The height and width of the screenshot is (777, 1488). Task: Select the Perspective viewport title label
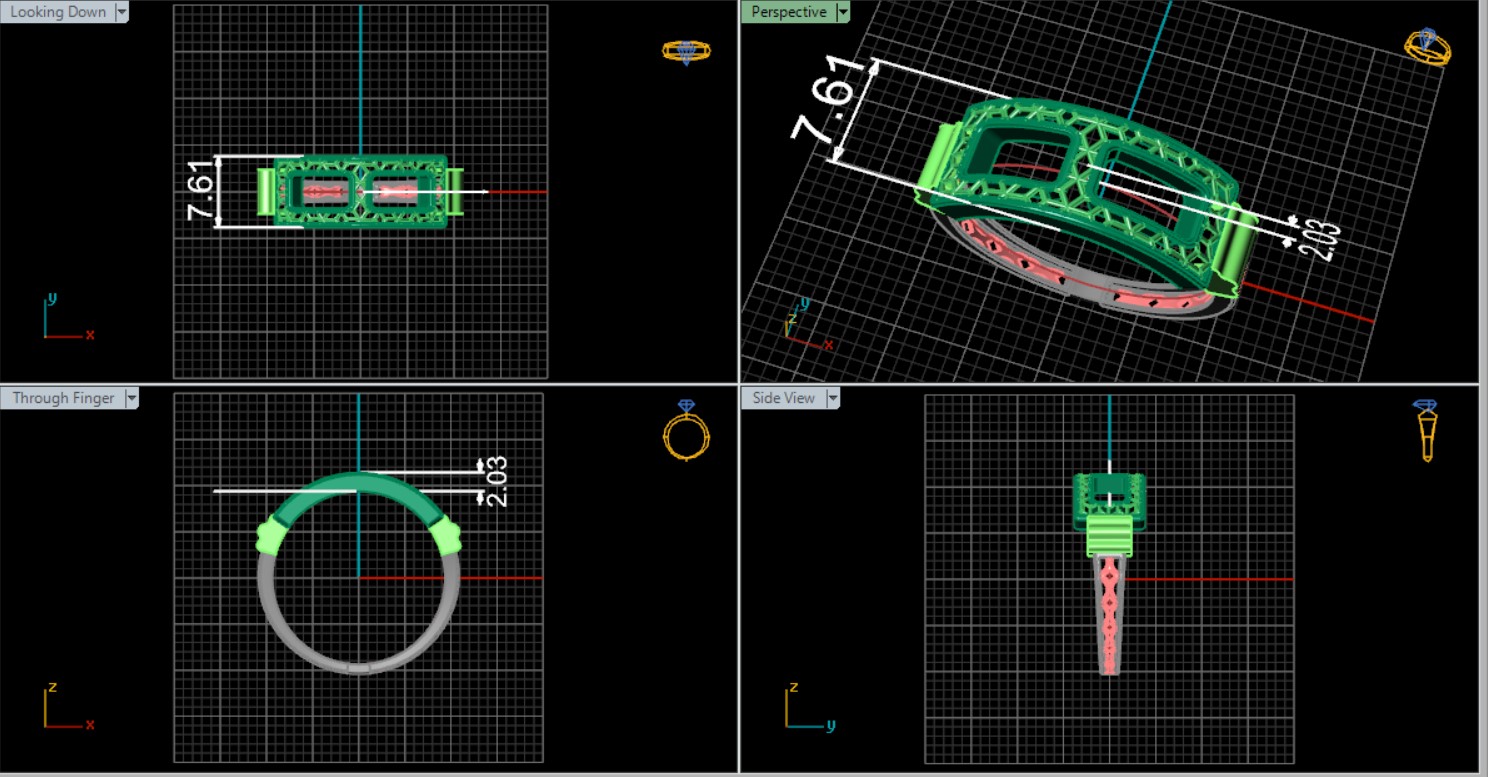coord(788,12)
